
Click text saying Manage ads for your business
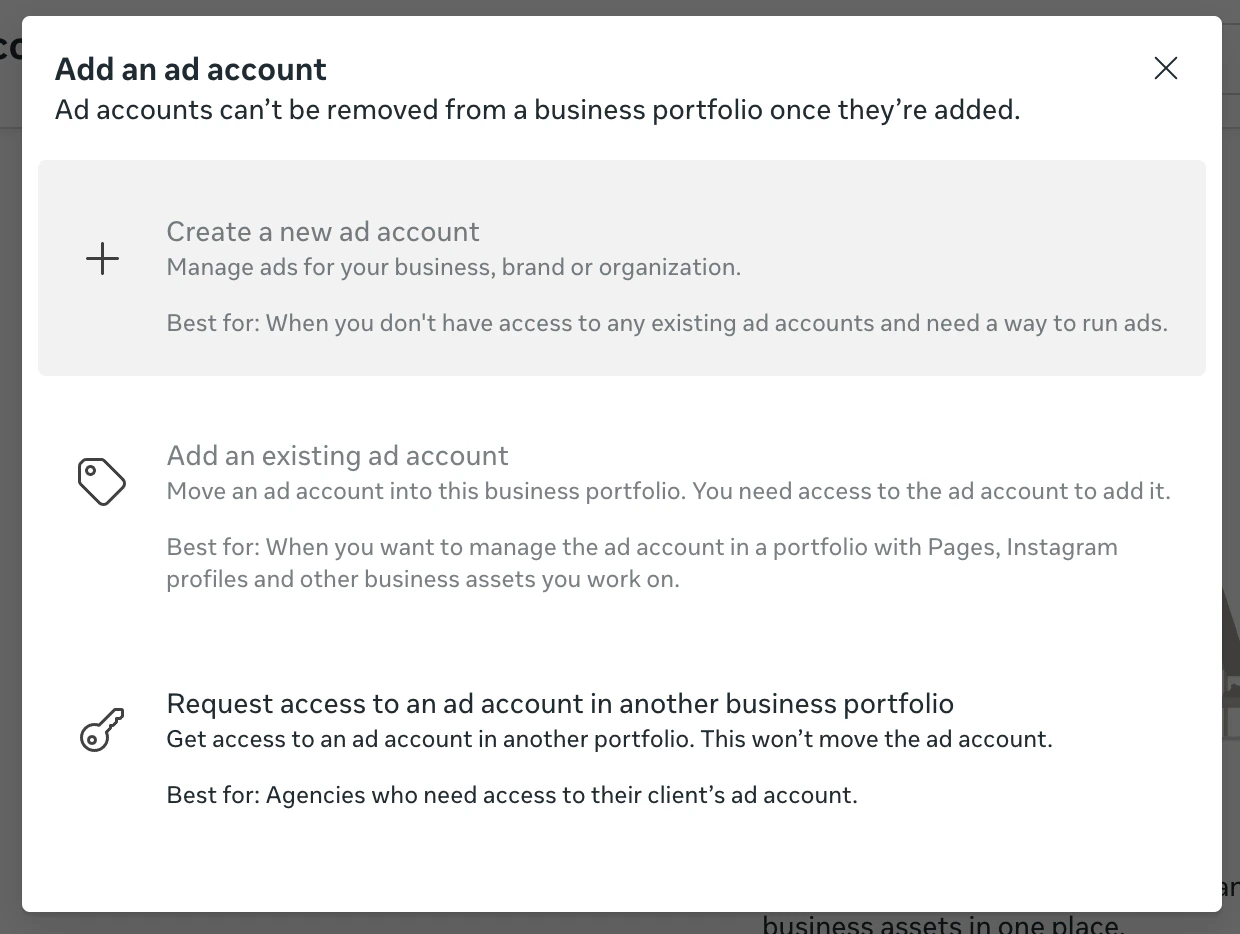[x=454, y=267]
